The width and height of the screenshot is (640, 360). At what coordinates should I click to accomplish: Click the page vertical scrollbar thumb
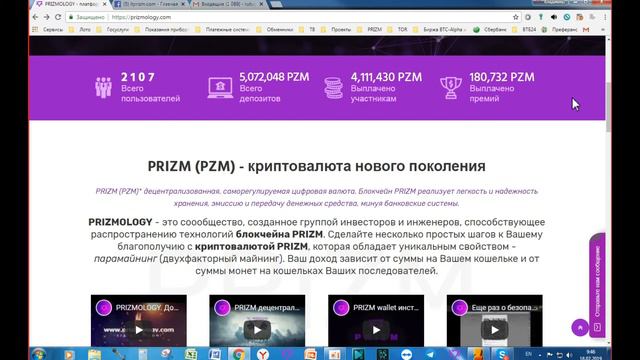608,107
